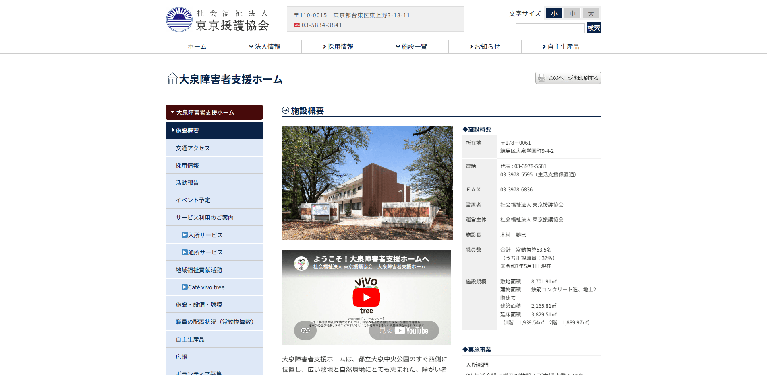Focus the site search input field
Viewport: 767px width, 375px height.
pyautogui.click(x=550, y=28)
